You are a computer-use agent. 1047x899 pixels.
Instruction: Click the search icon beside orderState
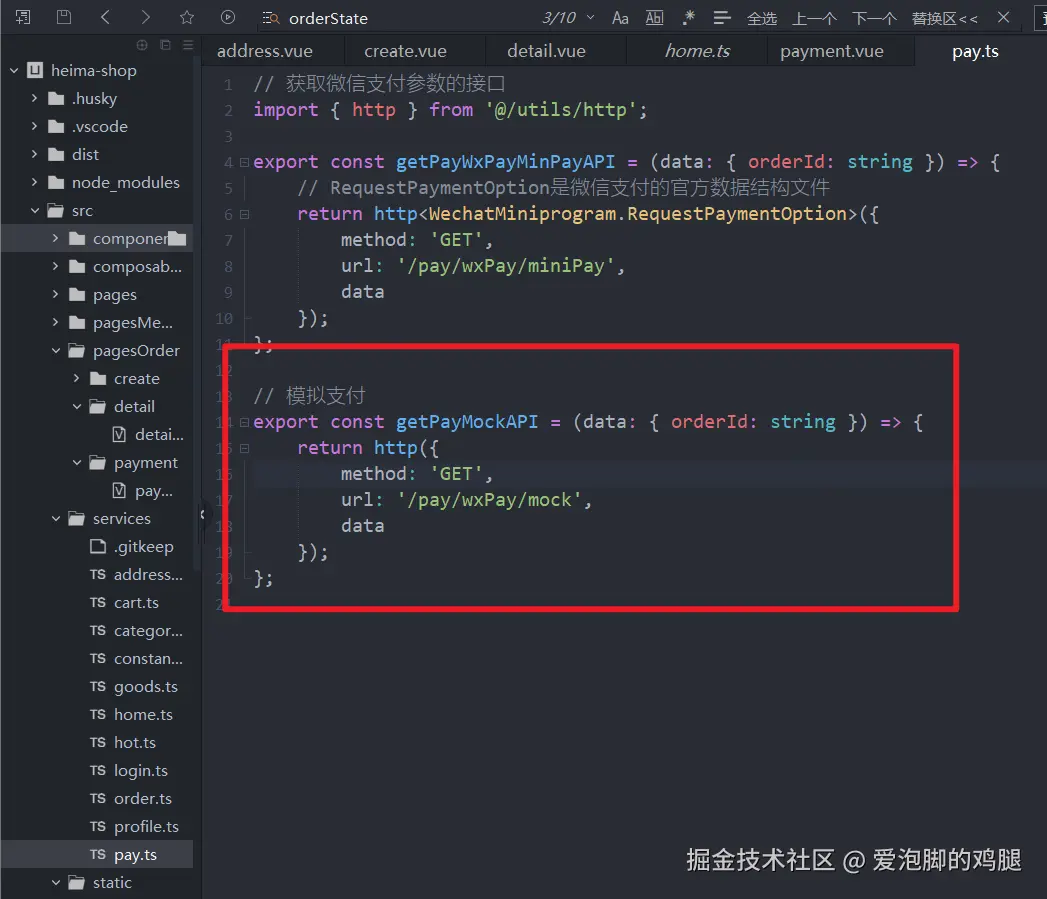270,18
